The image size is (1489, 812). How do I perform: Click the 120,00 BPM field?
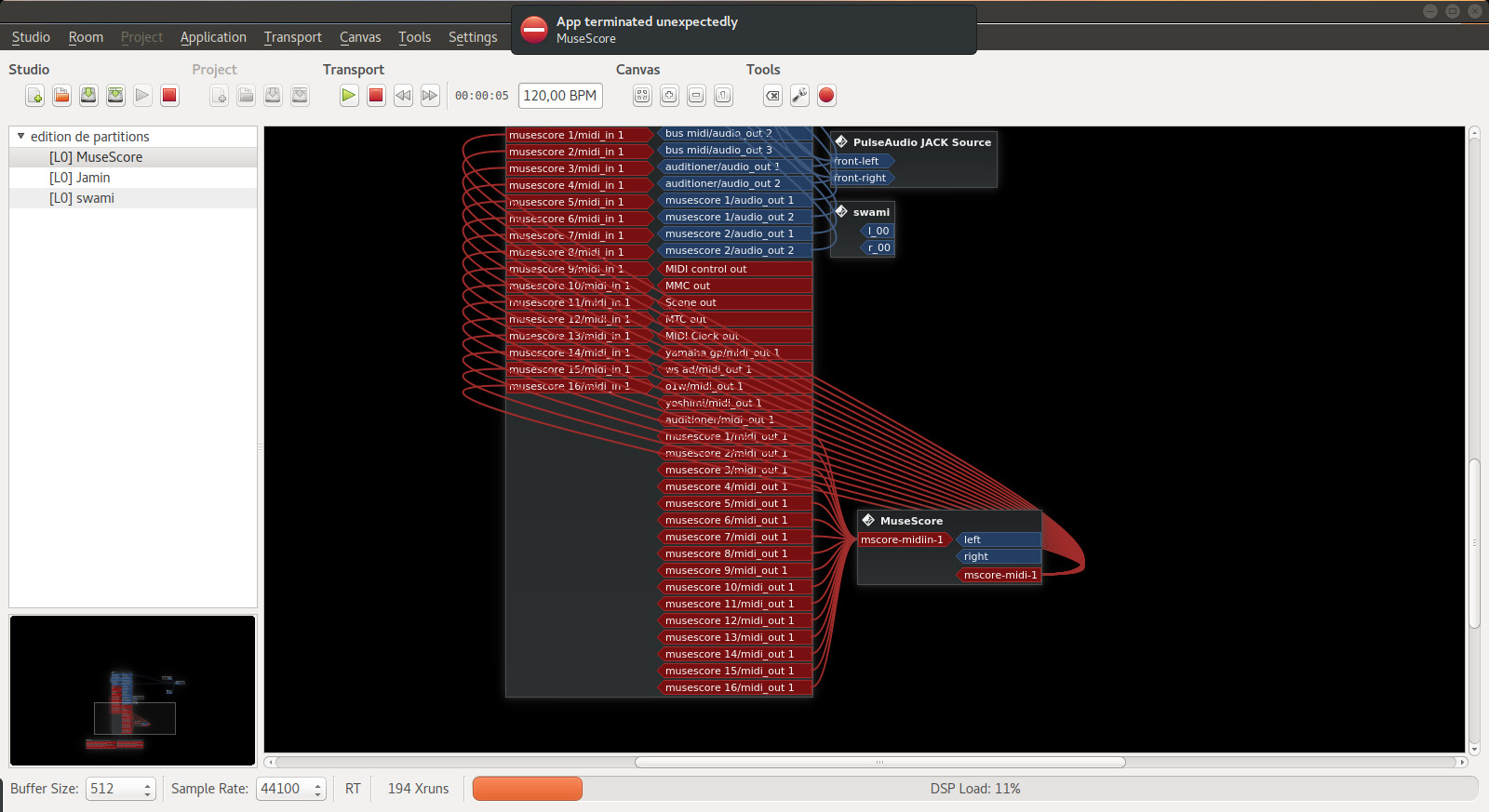pos(560,96)
